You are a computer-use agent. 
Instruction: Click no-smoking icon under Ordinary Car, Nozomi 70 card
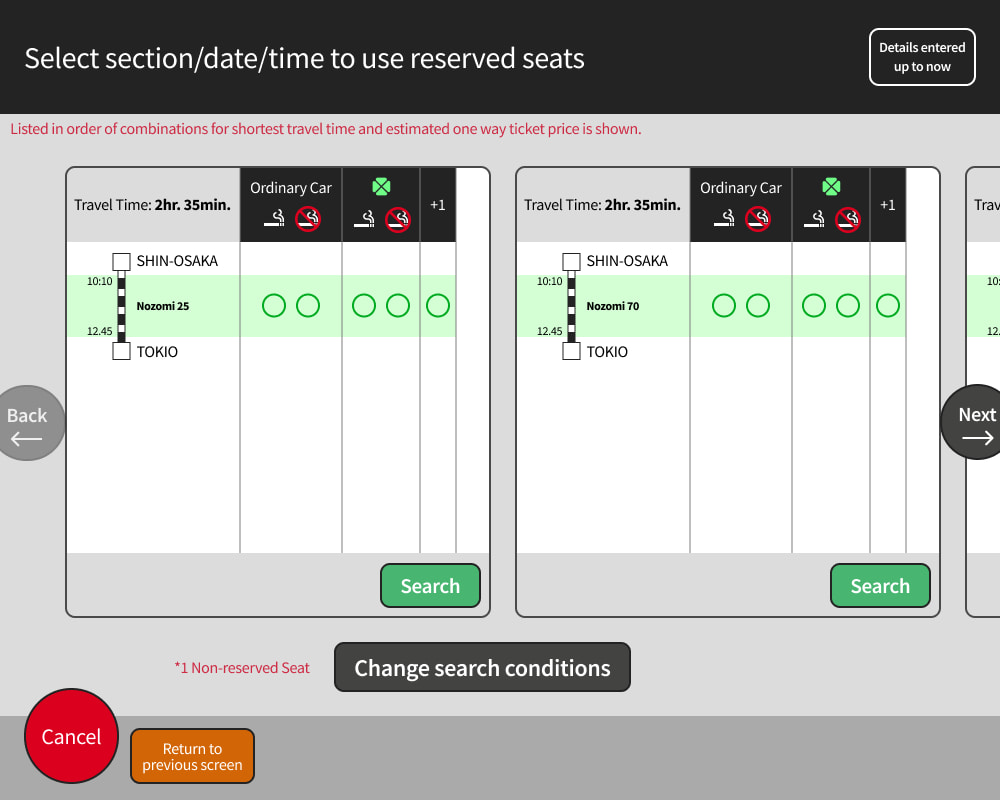[x=758, y=219]
